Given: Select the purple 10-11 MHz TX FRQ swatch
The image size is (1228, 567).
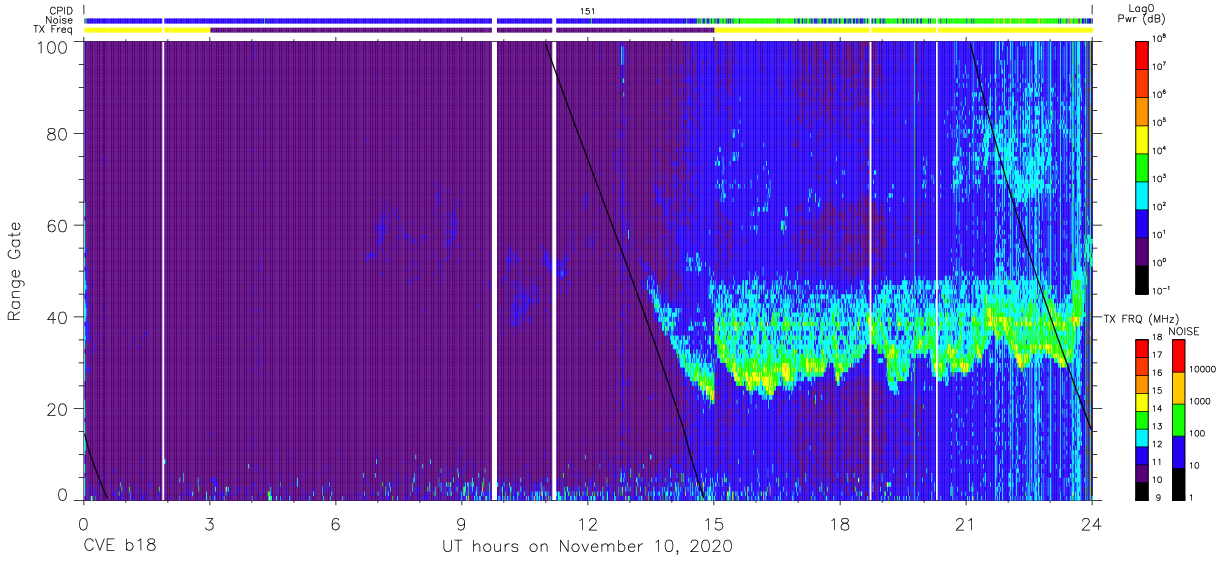Looking at the screenshot, I should pos(1143,471).
